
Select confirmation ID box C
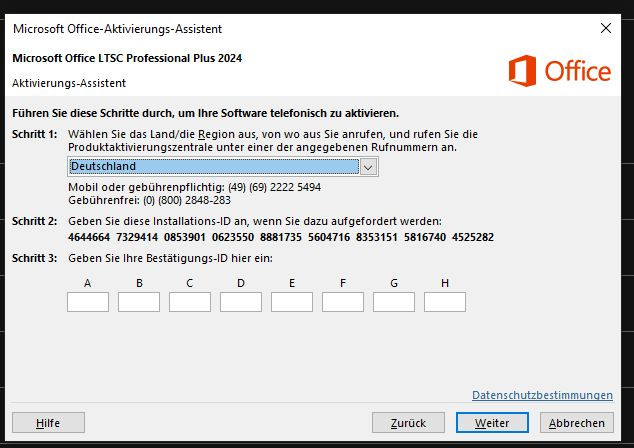click(190, 302)
